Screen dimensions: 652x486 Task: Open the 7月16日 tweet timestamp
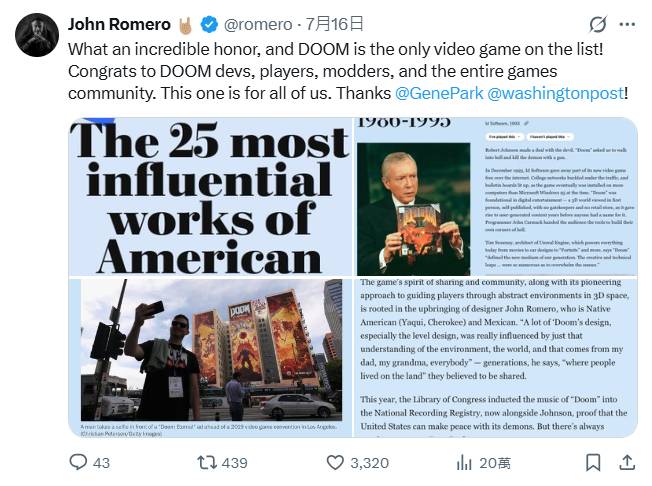tap(335, 25)
